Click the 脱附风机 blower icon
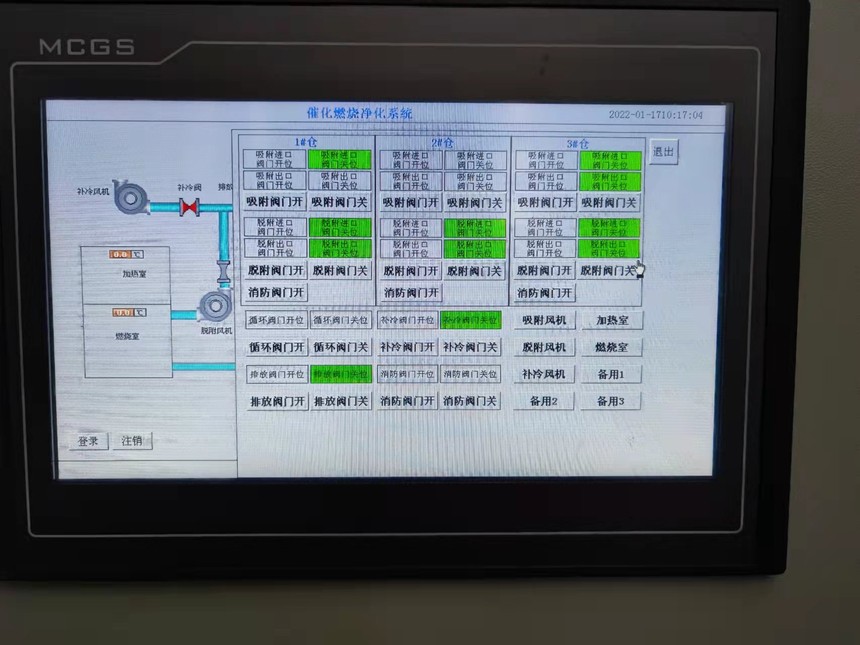This screenshot has height=645, width=860. pos(215,307)
